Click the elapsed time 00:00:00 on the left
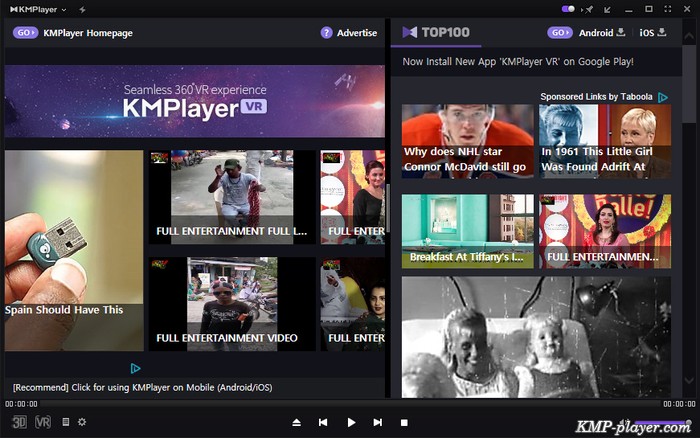 (21, 404)
